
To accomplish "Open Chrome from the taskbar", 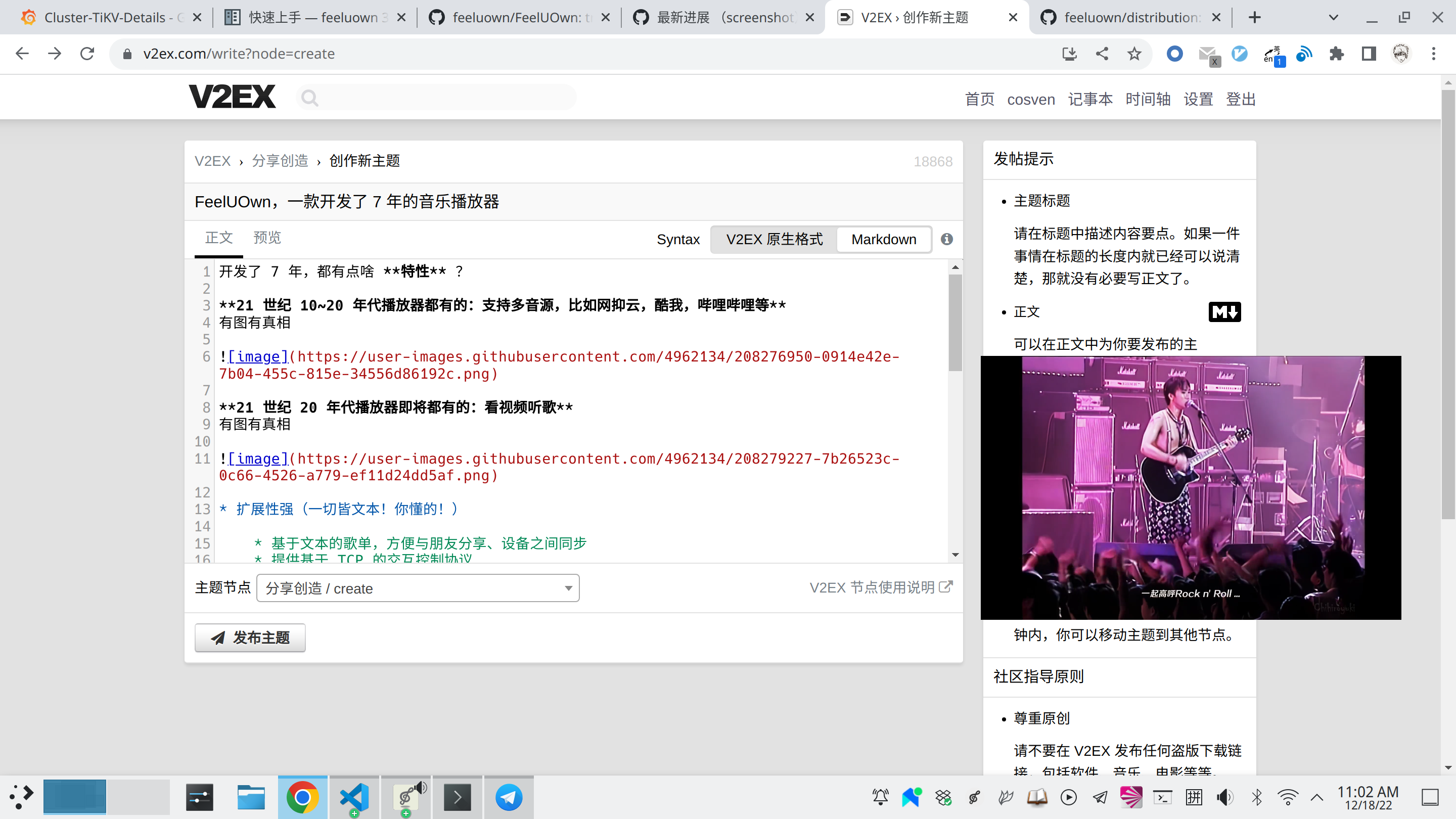I will coord(302,798).
